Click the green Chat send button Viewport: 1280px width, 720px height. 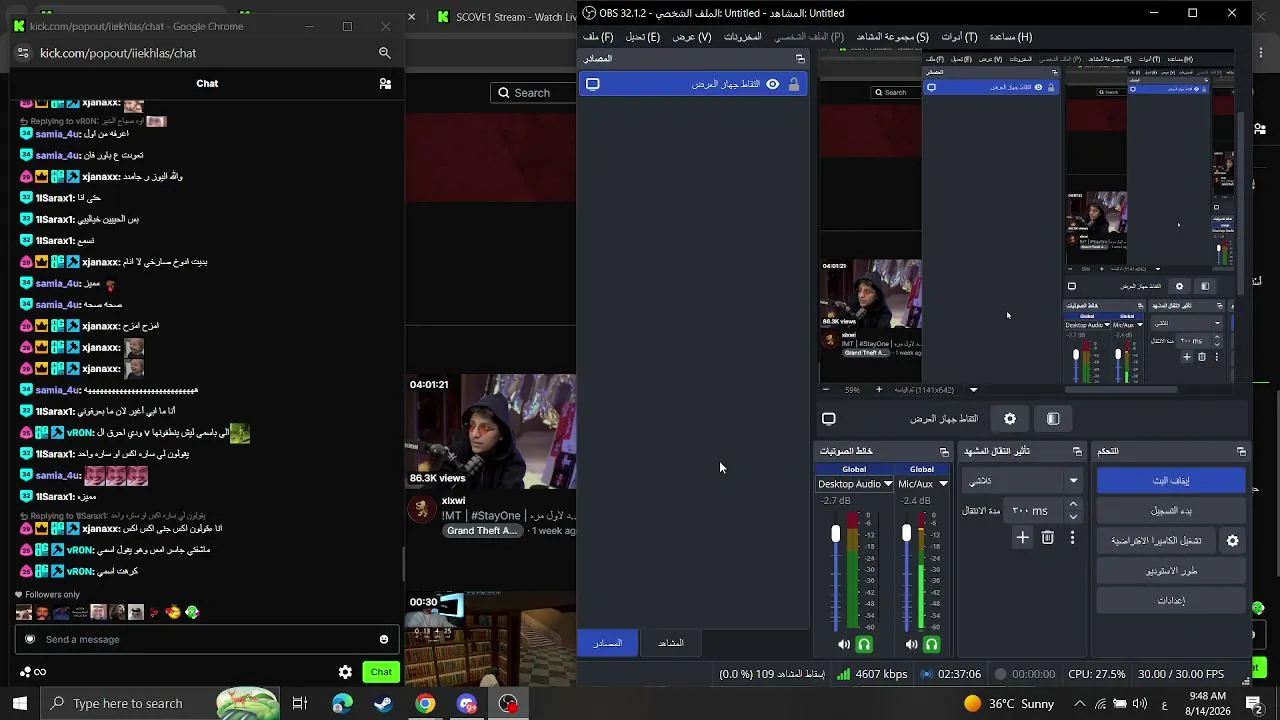[x=381, y=672]
